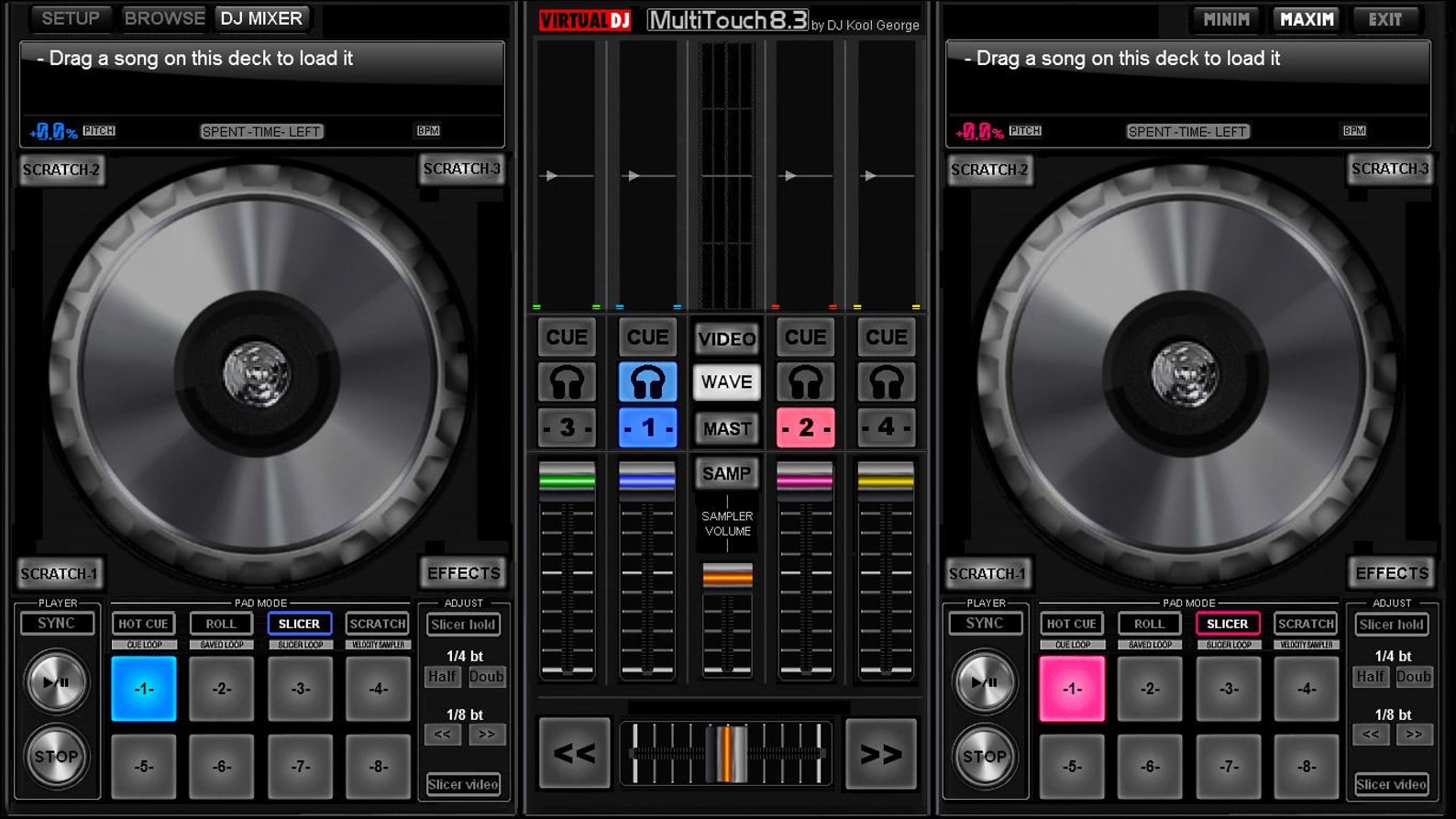The image size is (1456, 819).
Task: Select pink deck - 2 - button
Action: coord(805,428)
